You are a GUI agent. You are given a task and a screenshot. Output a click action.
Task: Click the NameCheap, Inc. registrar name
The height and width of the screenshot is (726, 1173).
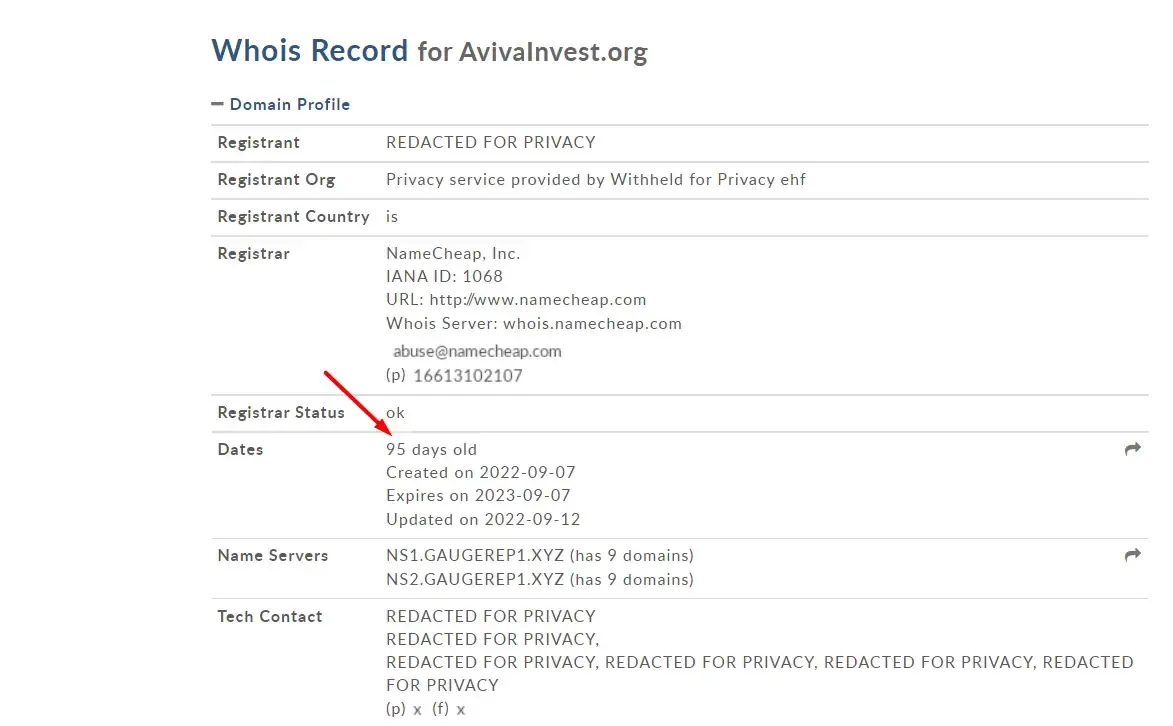tap(453, 253)
